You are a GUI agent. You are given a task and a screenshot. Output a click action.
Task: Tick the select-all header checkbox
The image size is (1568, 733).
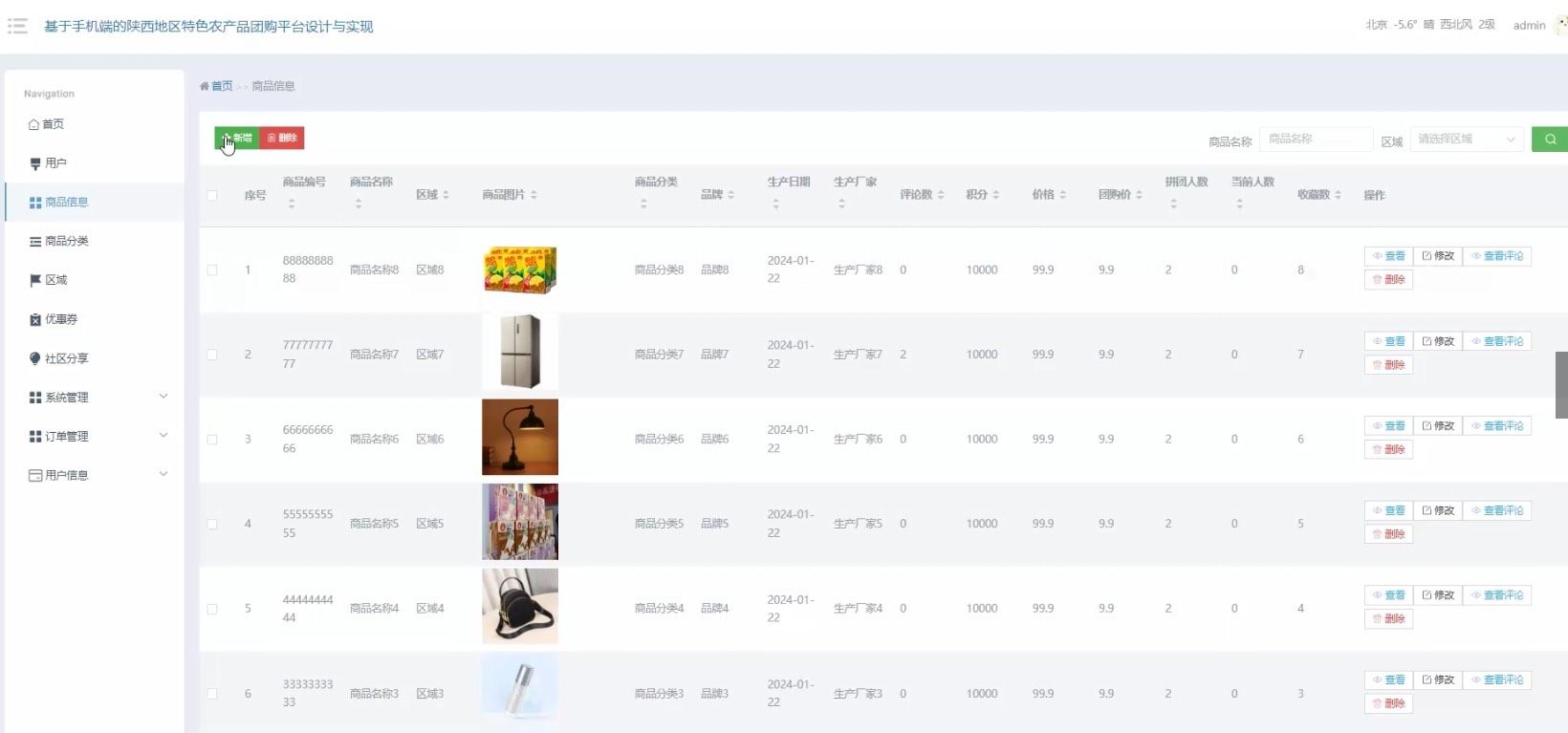coord(212,195)
